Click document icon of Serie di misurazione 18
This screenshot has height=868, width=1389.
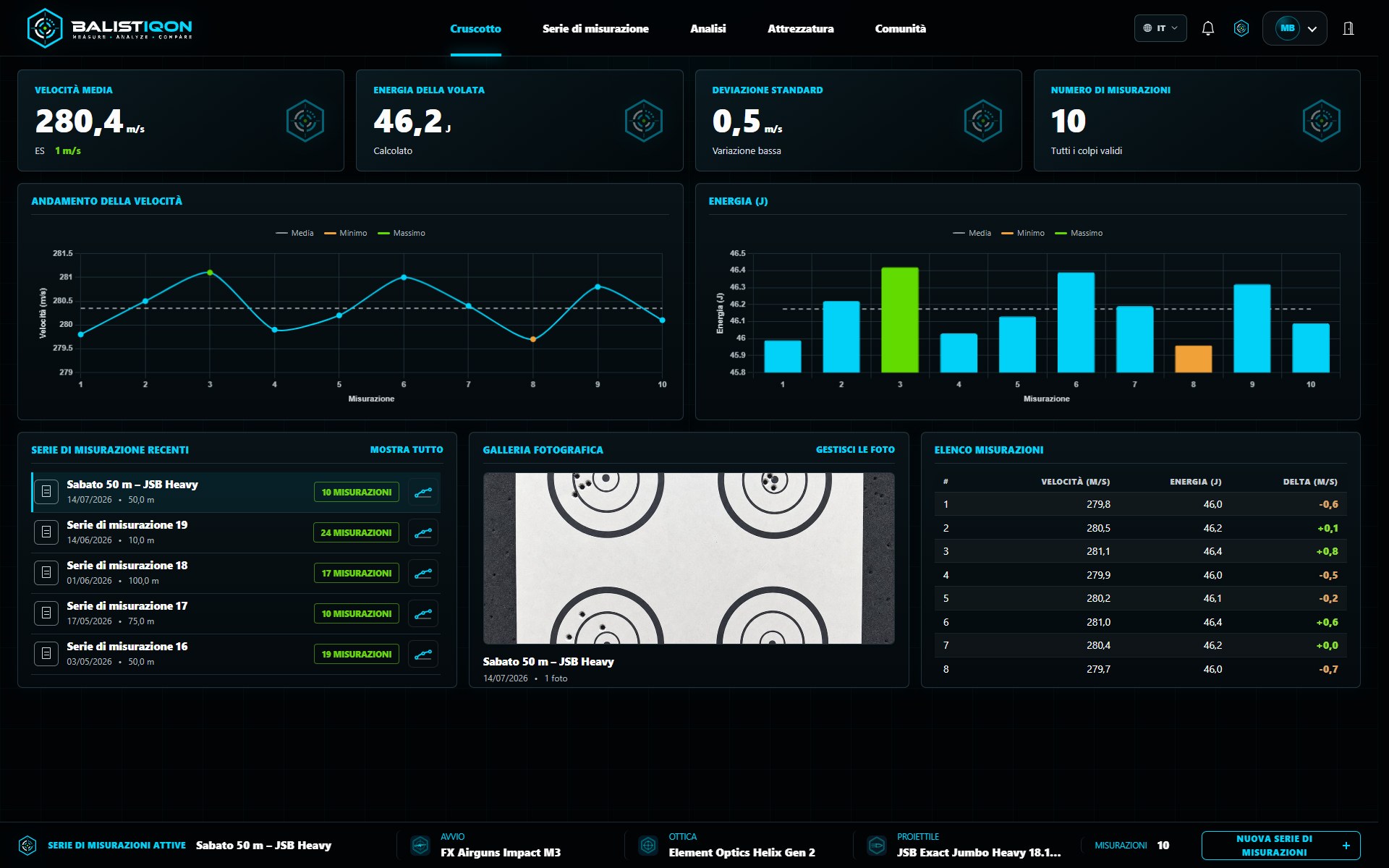click(46, 573)
